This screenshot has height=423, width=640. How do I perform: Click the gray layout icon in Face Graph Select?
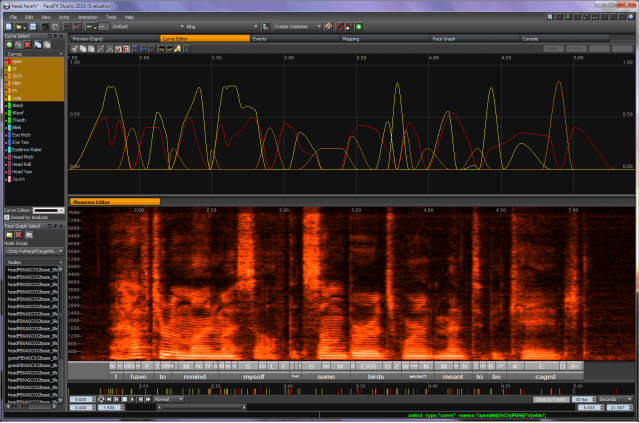[x=29, y=235]
